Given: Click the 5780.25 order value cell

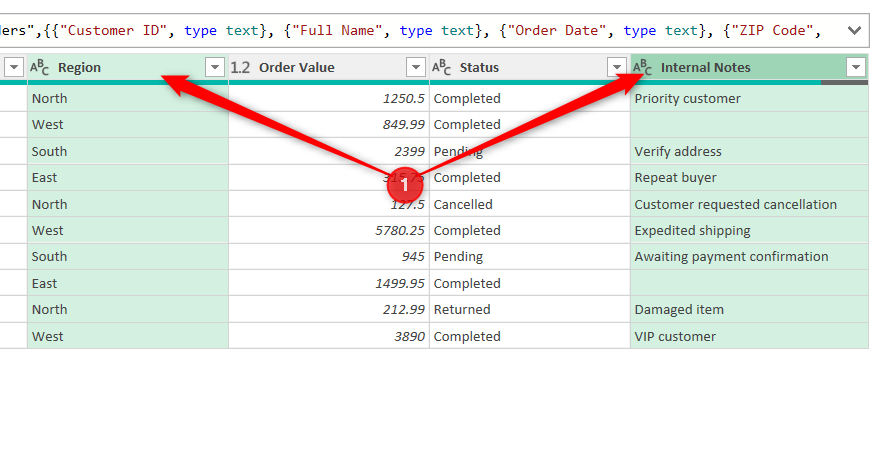Looking at the screenshot, I should click(x=329, y=231).
